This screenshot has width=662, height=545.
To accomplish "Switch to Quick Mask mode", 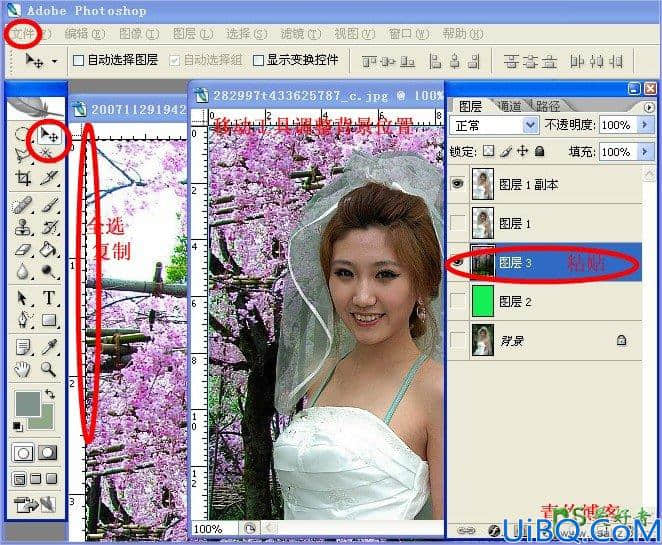I will (48, 453).
